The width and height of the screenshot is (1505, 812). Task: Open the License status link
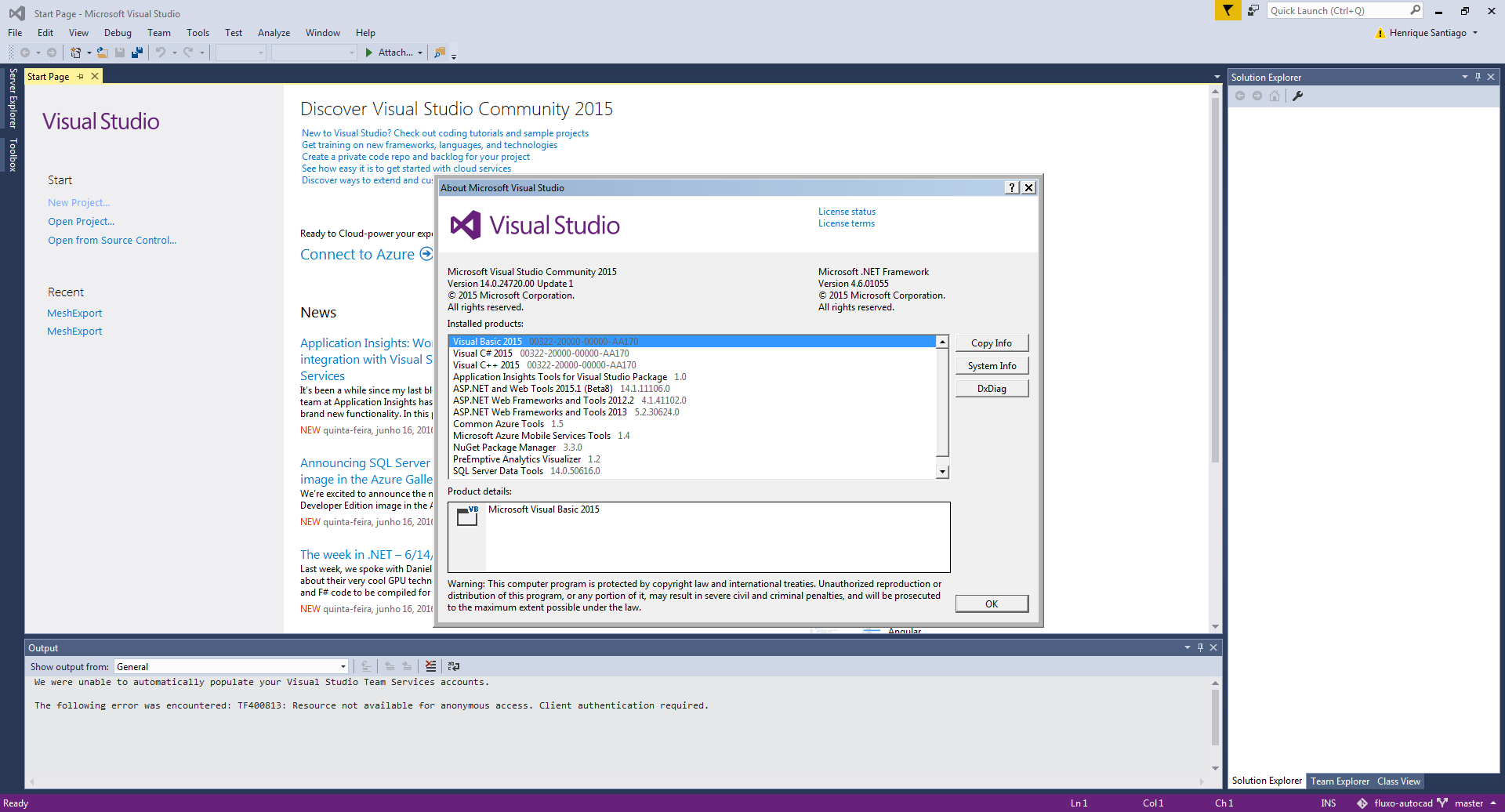click(x=847, y=212)
